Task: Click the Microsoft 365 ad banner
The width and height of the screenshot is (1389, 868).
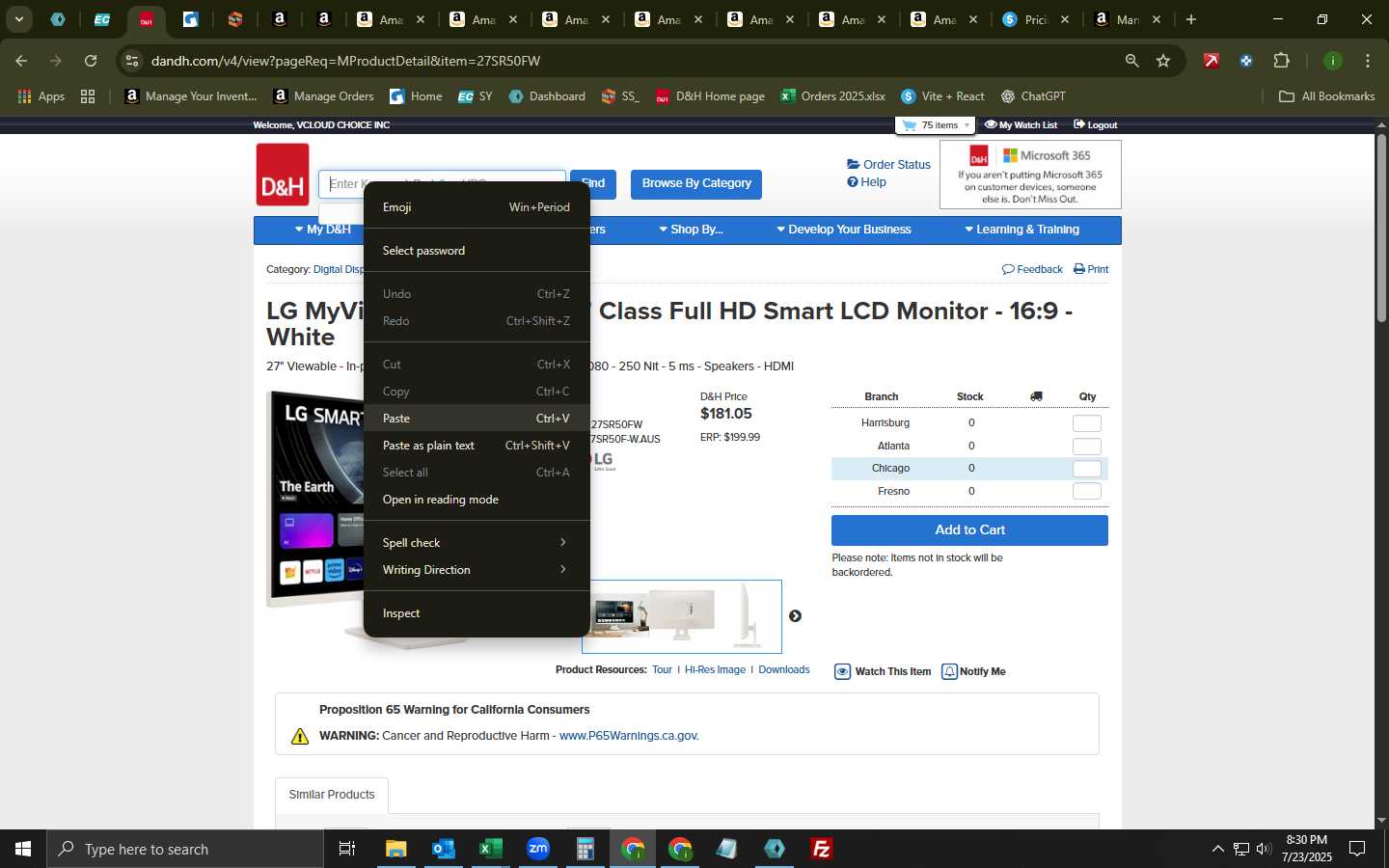Action: coord(1030,175)
